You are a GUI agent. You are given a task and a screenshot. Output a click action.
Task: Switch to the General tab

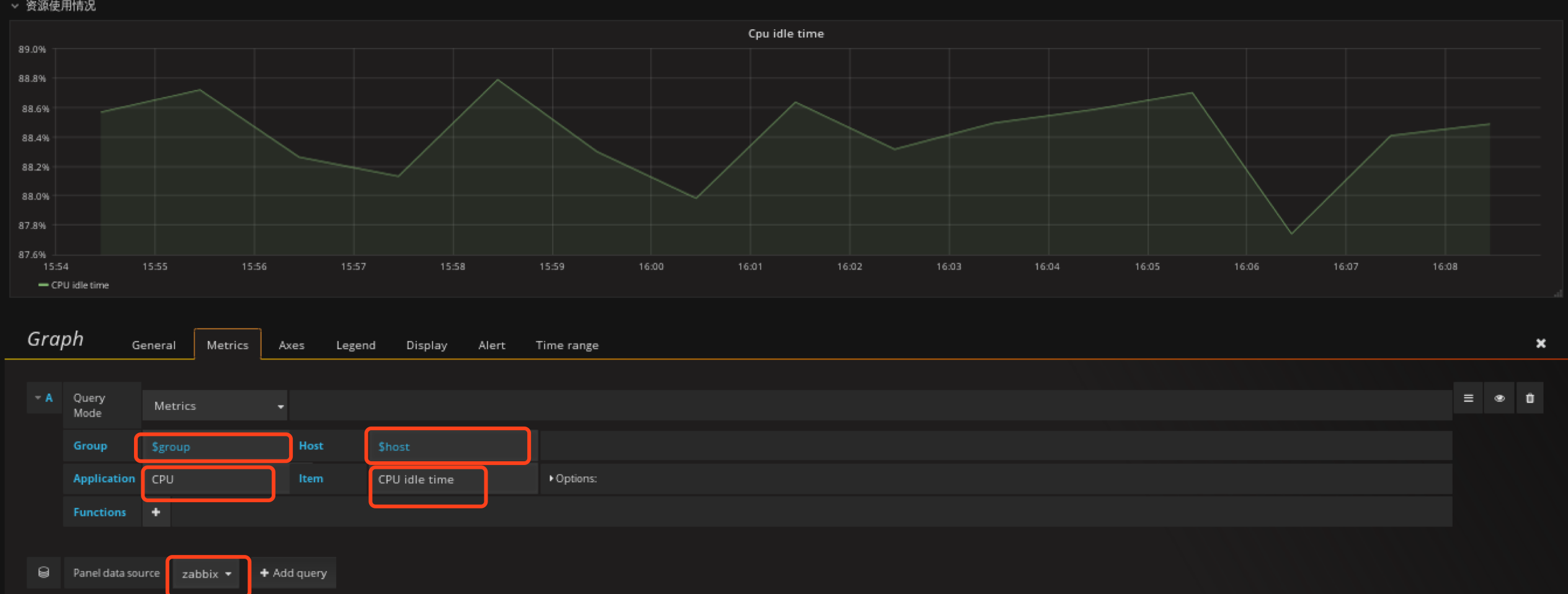click(x=153, y=345)
